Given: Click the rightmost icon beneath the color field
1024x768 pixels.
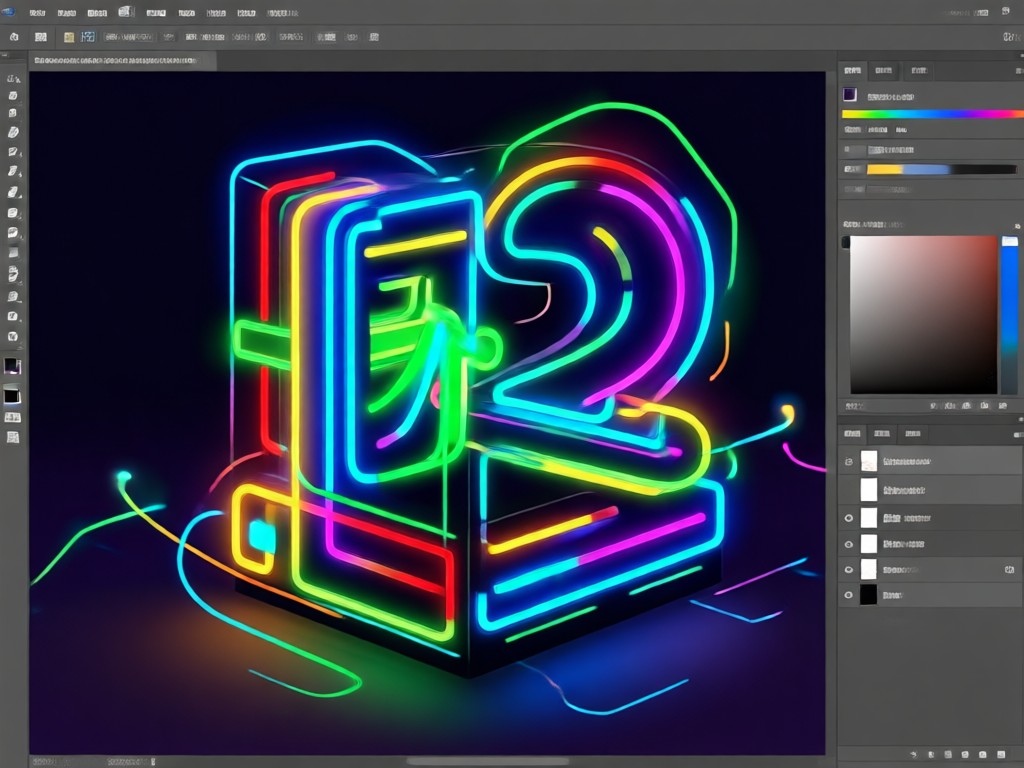Looking at the screenshot, I should pos(1002,406).
